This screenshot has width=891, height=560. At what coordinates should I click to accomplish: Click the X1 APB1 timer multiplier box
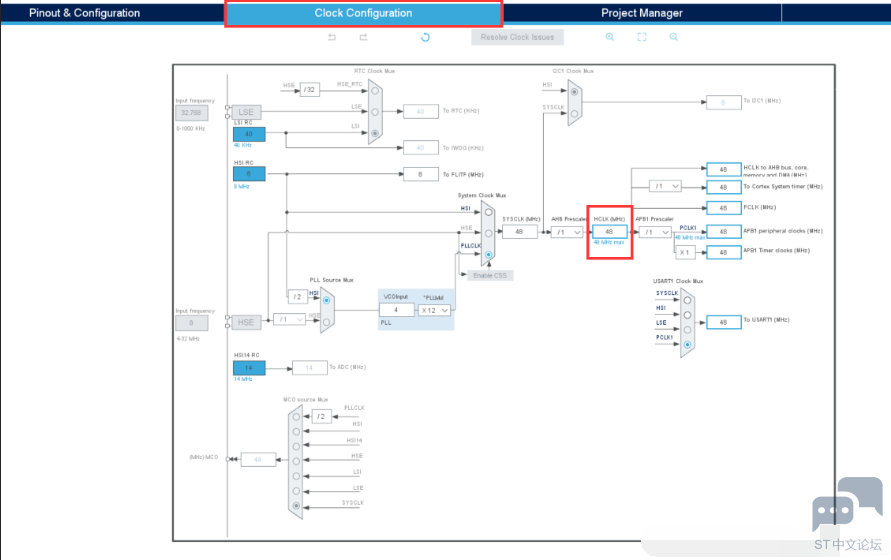click(x=685, y=252)
